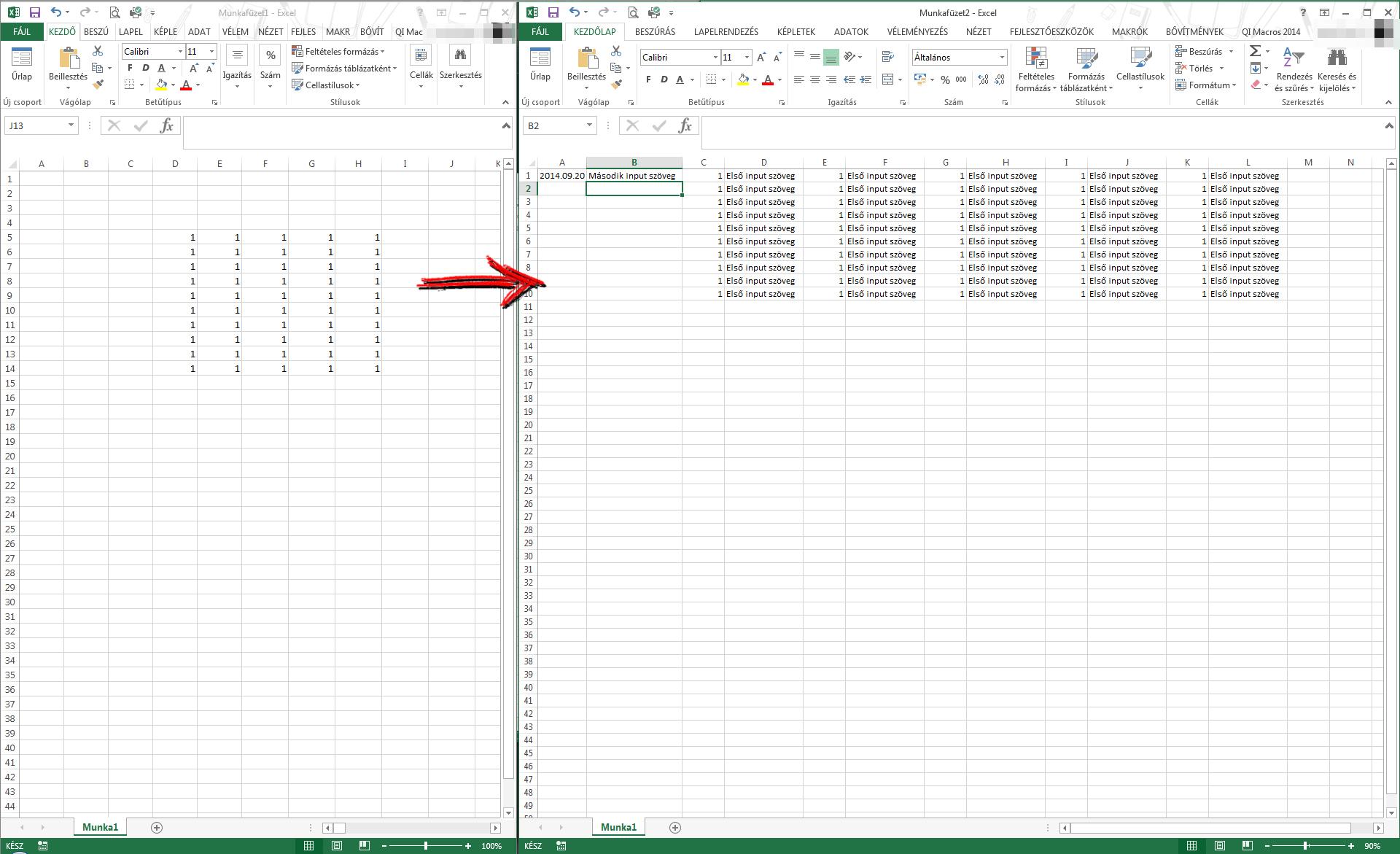Screen dimensions: 1400x854
Task: Open FEJLESZTŐESZKÖZÖK tab in Munkafüzet2
Action: [x=1051, y=32]
